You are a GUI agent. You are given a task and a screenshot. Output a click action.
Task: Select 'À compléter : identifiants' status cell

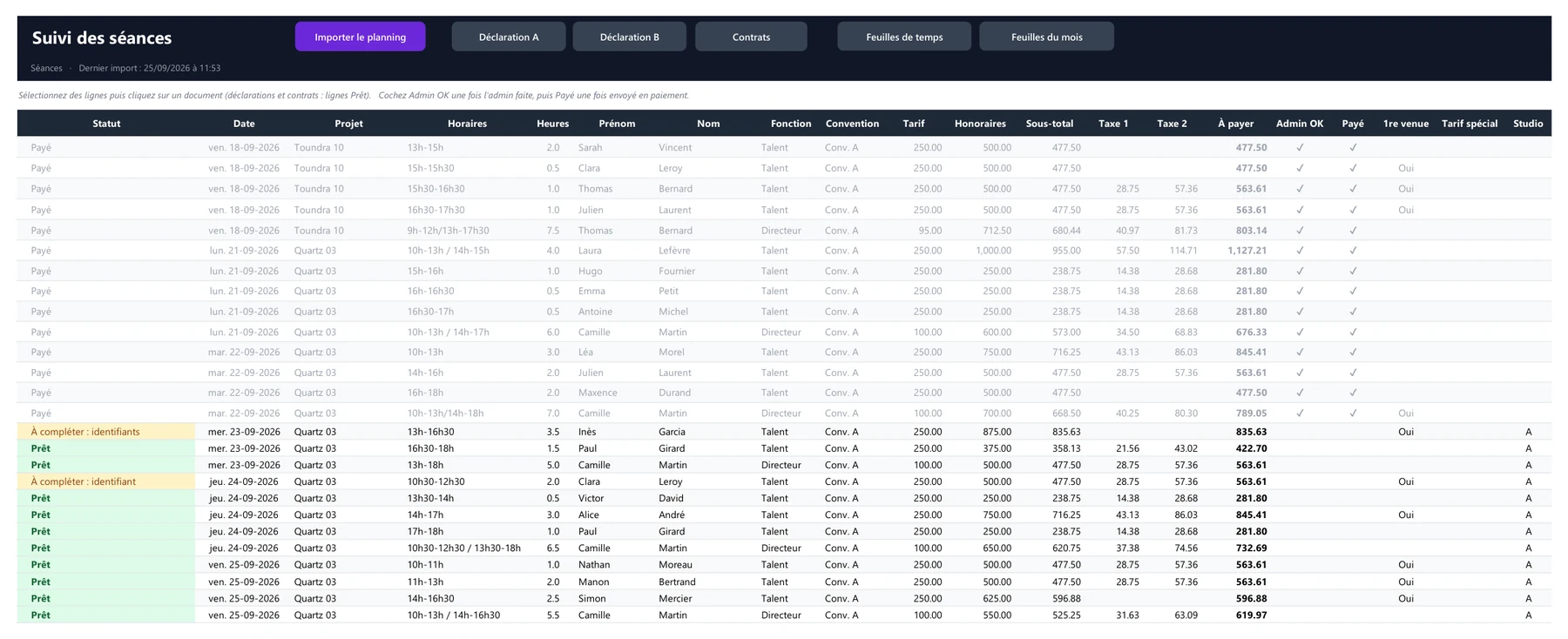[x=106, y=432]
